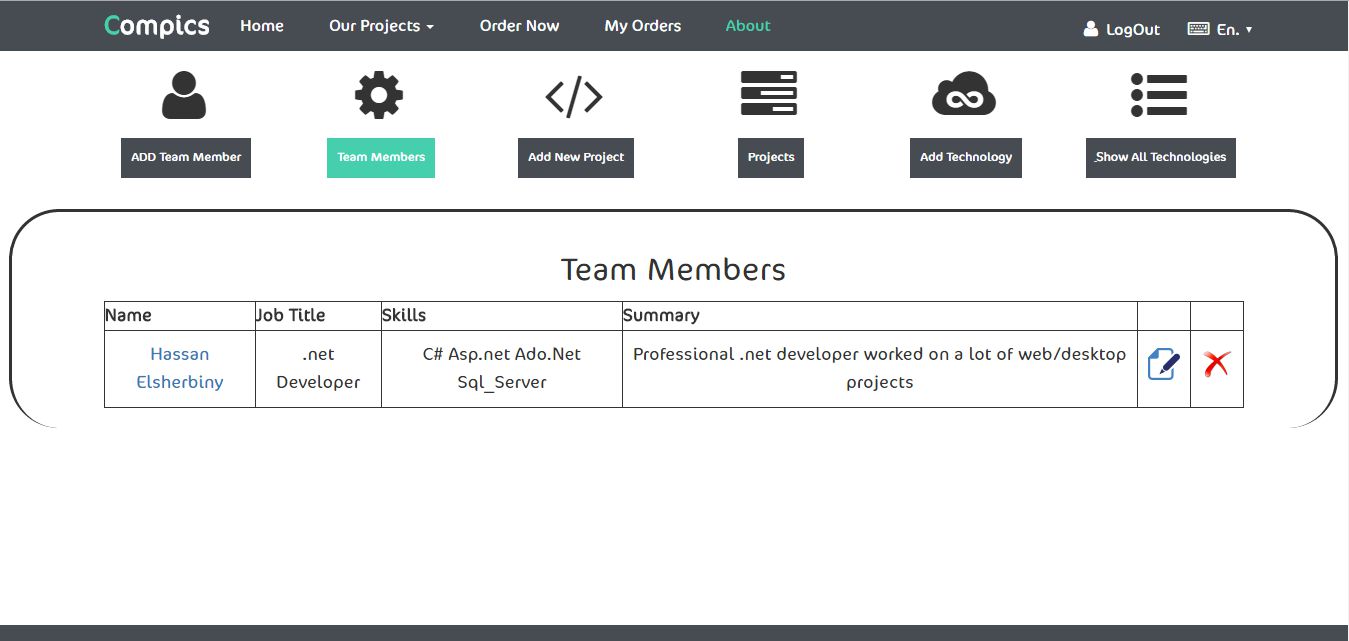This screenshot has height=641, width=1349.
Task: Open the En. language dropdown
Action: (x=1234, y=30)
